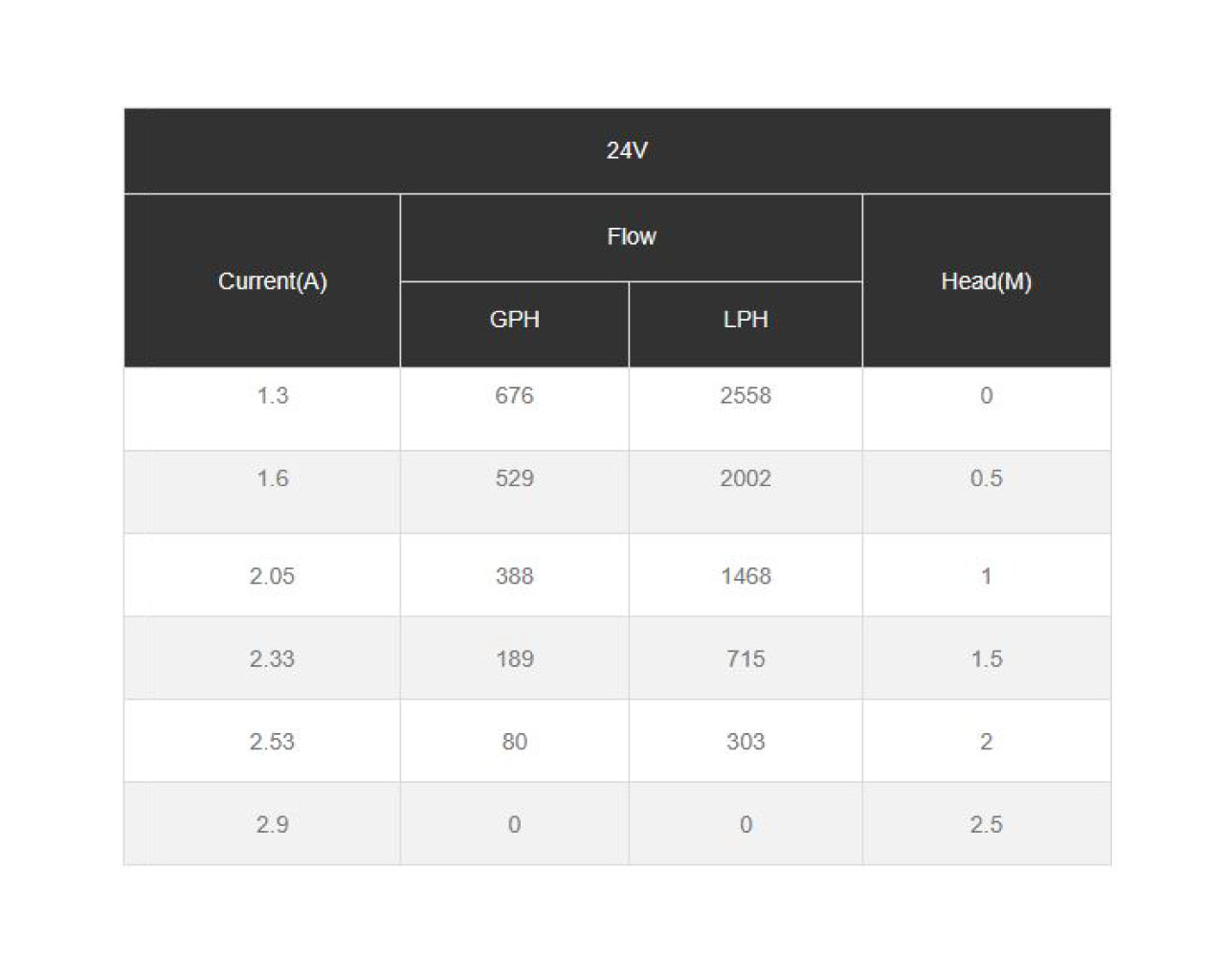Click the 80 GPH cell
The image size is (1225, 980).
coord(515,741)
